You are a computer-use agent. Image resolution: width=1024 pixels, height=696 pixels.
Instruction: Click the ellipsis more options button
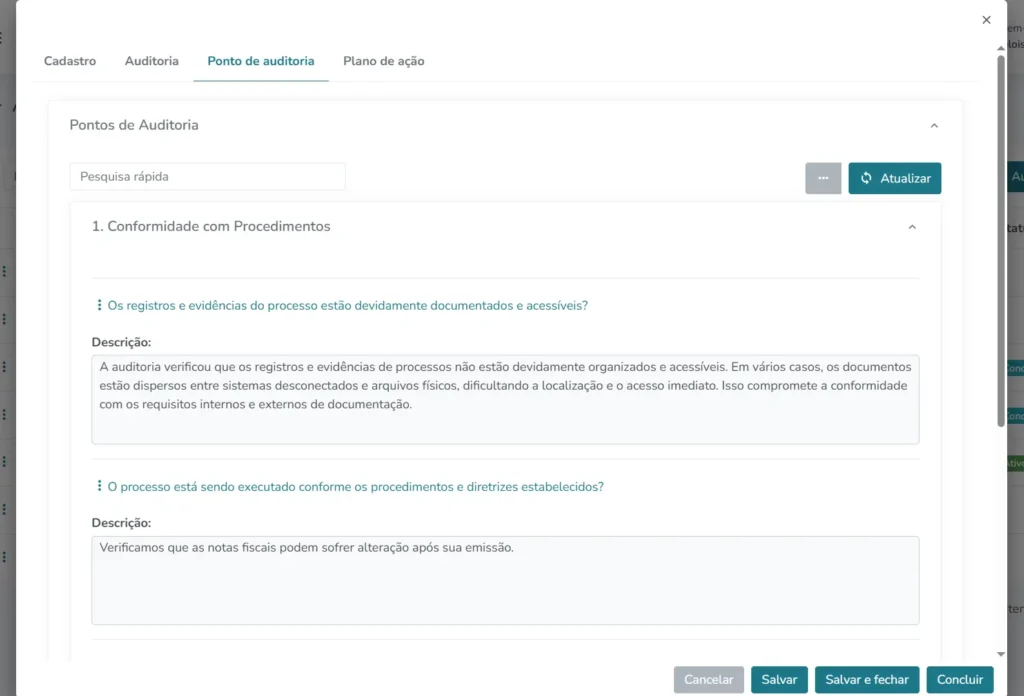(823, 178)
